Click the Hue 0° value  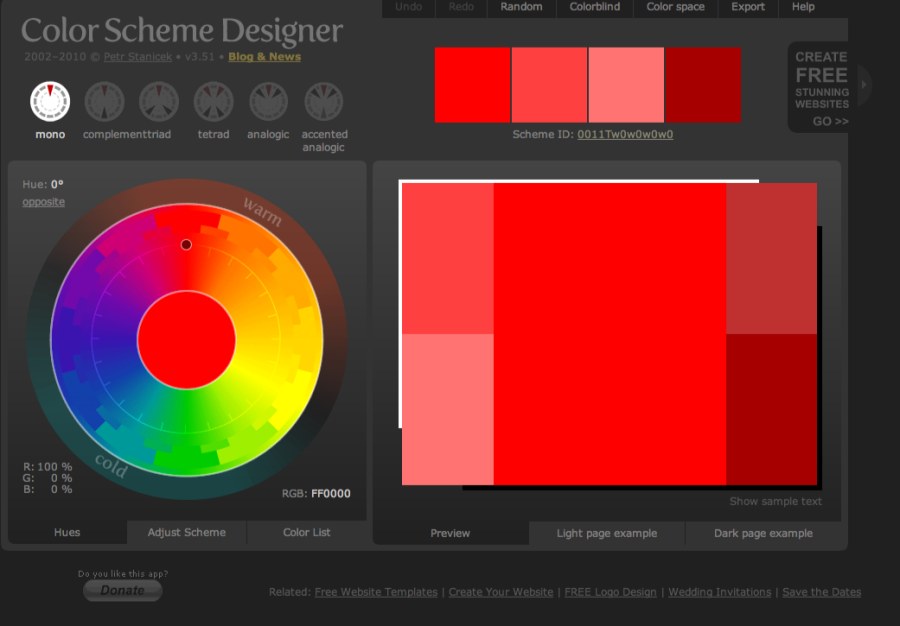[x=57, y=185]
